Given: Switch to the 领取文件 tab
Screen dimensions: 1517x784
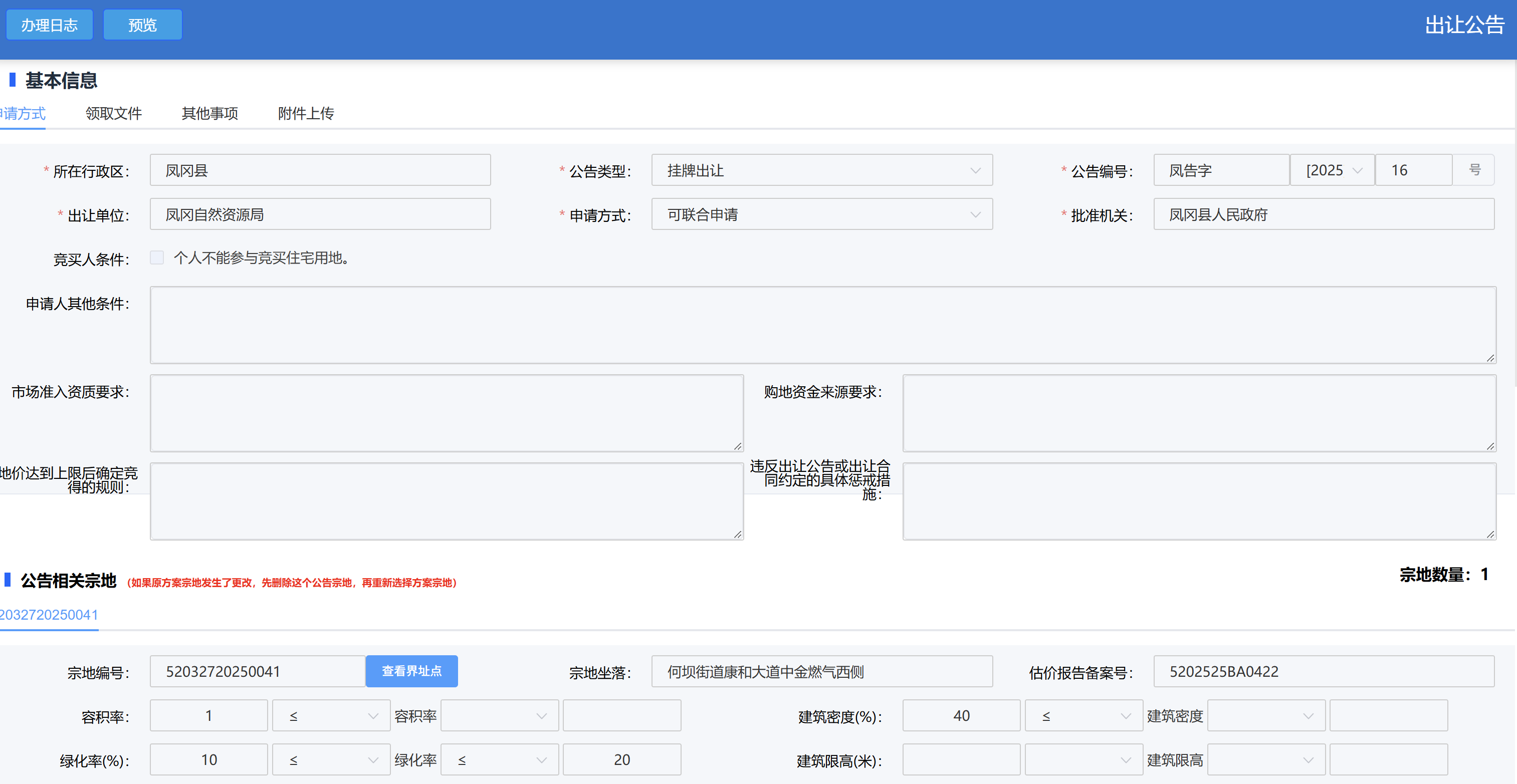Looking at the screenshot, I should 114,113.
